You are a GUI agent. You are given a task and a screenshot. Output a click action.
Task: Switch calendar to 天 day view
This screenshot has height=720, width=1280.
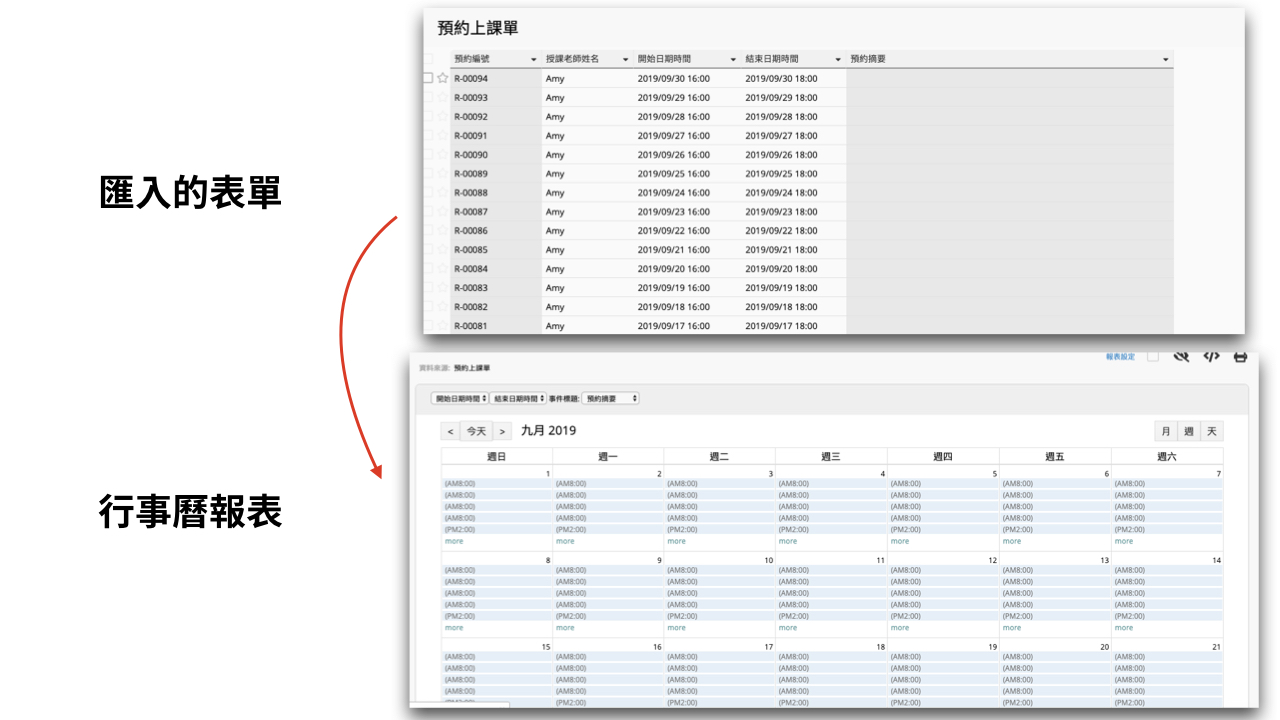(1211, 431)
